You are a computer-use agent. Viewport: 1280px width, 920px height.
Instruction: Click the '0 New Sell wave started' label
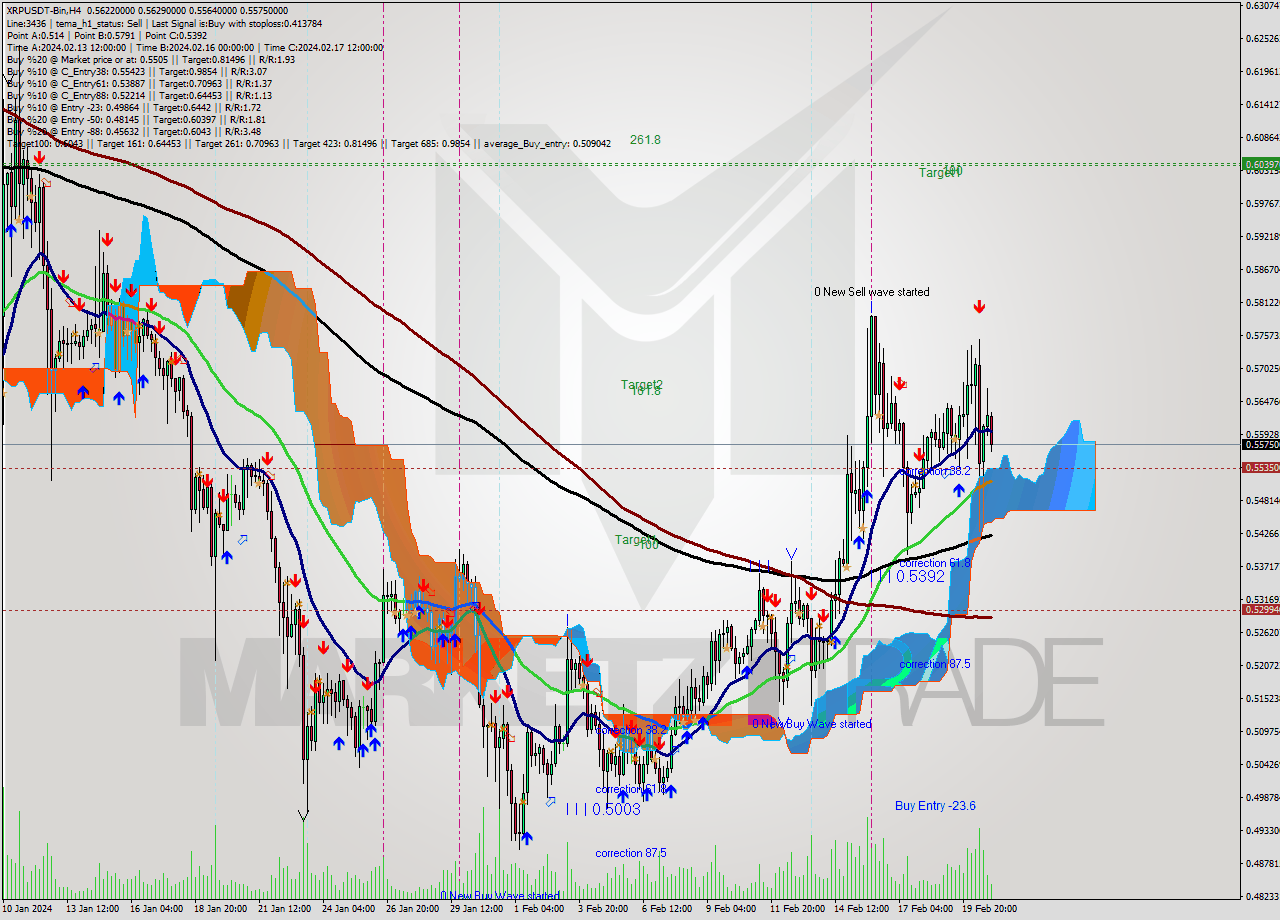pyautogui.click(x=871, y=292)
